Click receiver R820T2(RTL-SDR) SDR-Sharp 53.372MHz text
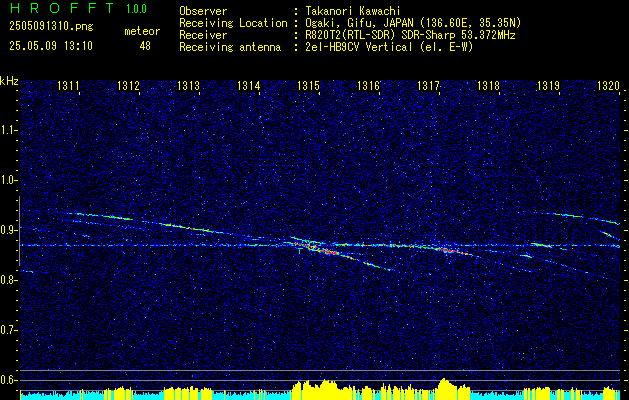629x400 pixels. [410, 35]
